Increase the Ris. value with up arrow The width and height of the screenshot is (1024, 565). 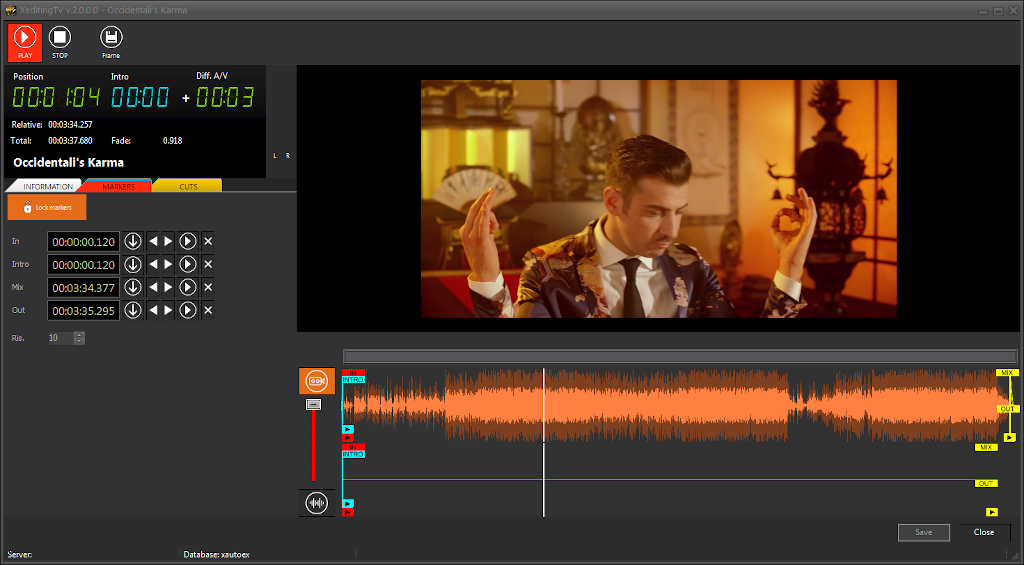[79, 334]
